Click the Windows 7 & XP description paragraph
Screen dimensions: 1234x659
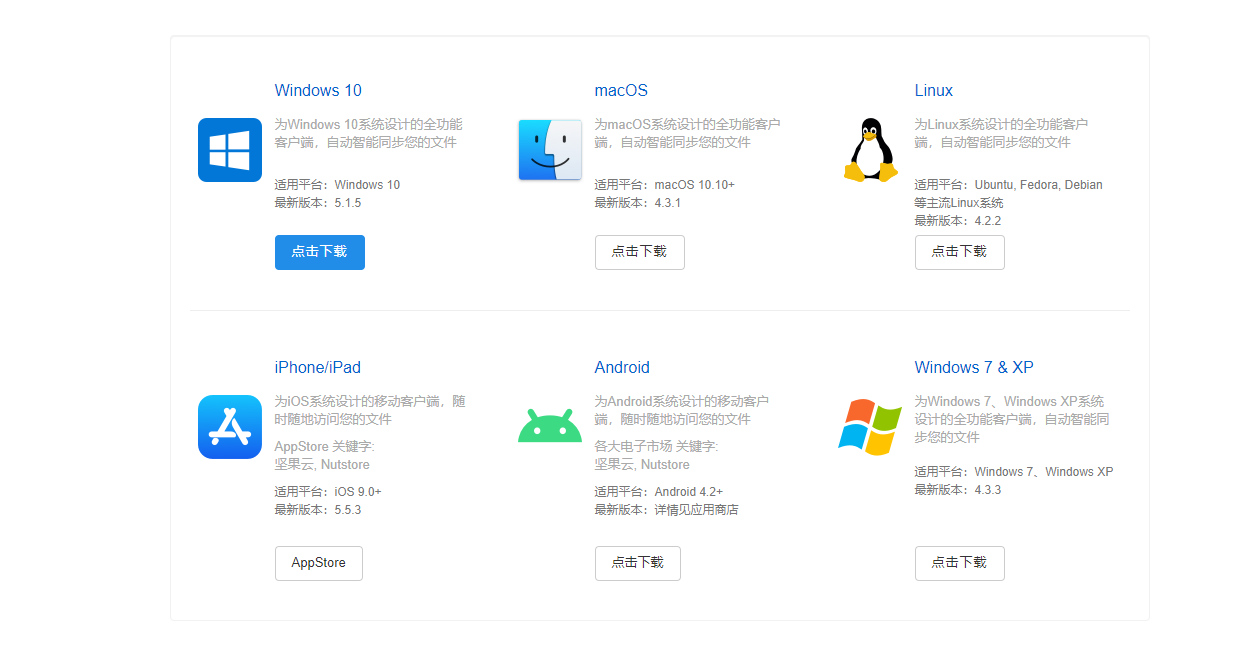point(1012,419)
